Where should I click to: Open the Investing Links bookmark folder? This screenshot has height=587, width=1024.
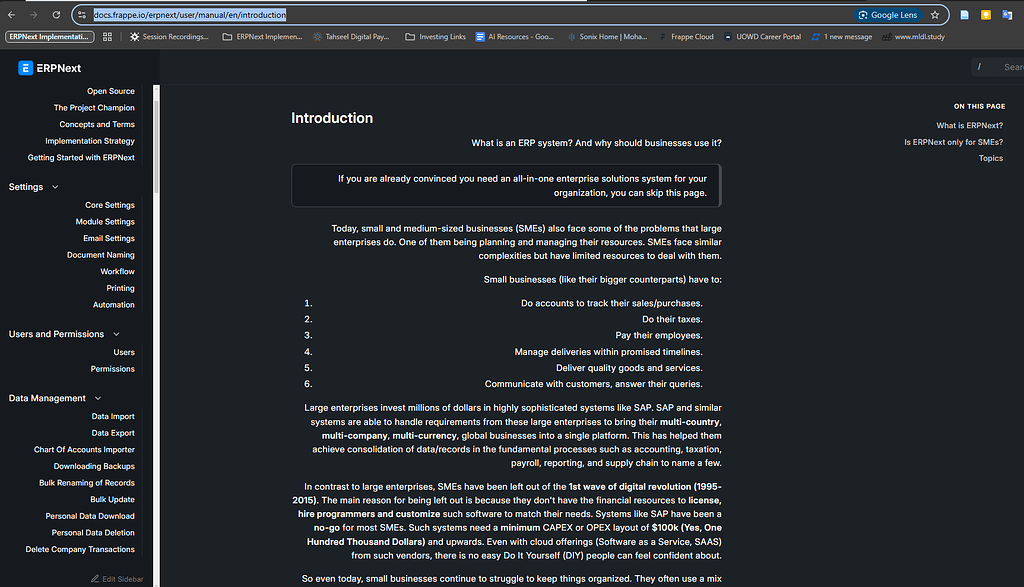(x=435, y=37)
